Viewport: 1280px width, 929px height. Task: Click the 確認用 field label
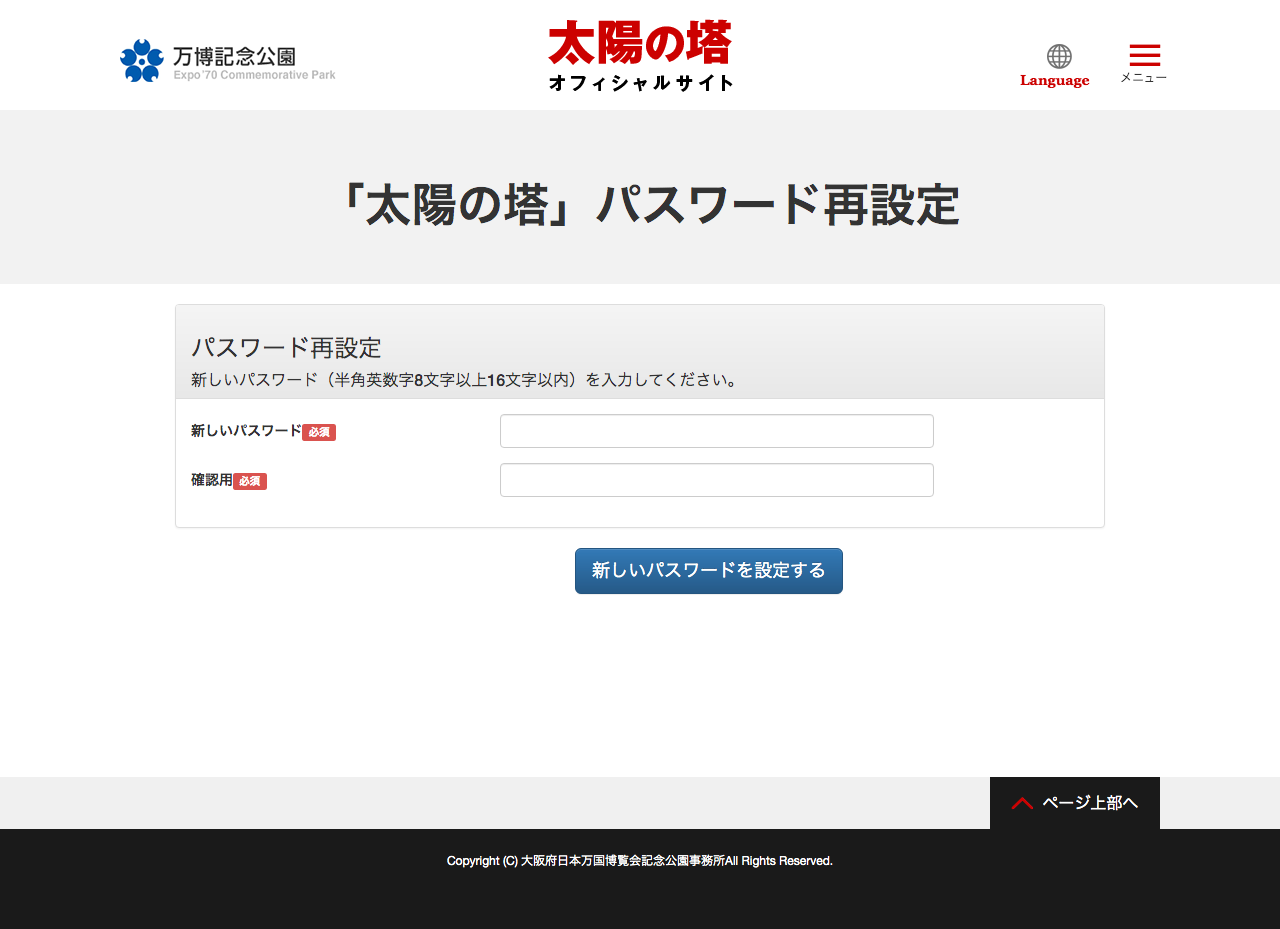point(212,480)
